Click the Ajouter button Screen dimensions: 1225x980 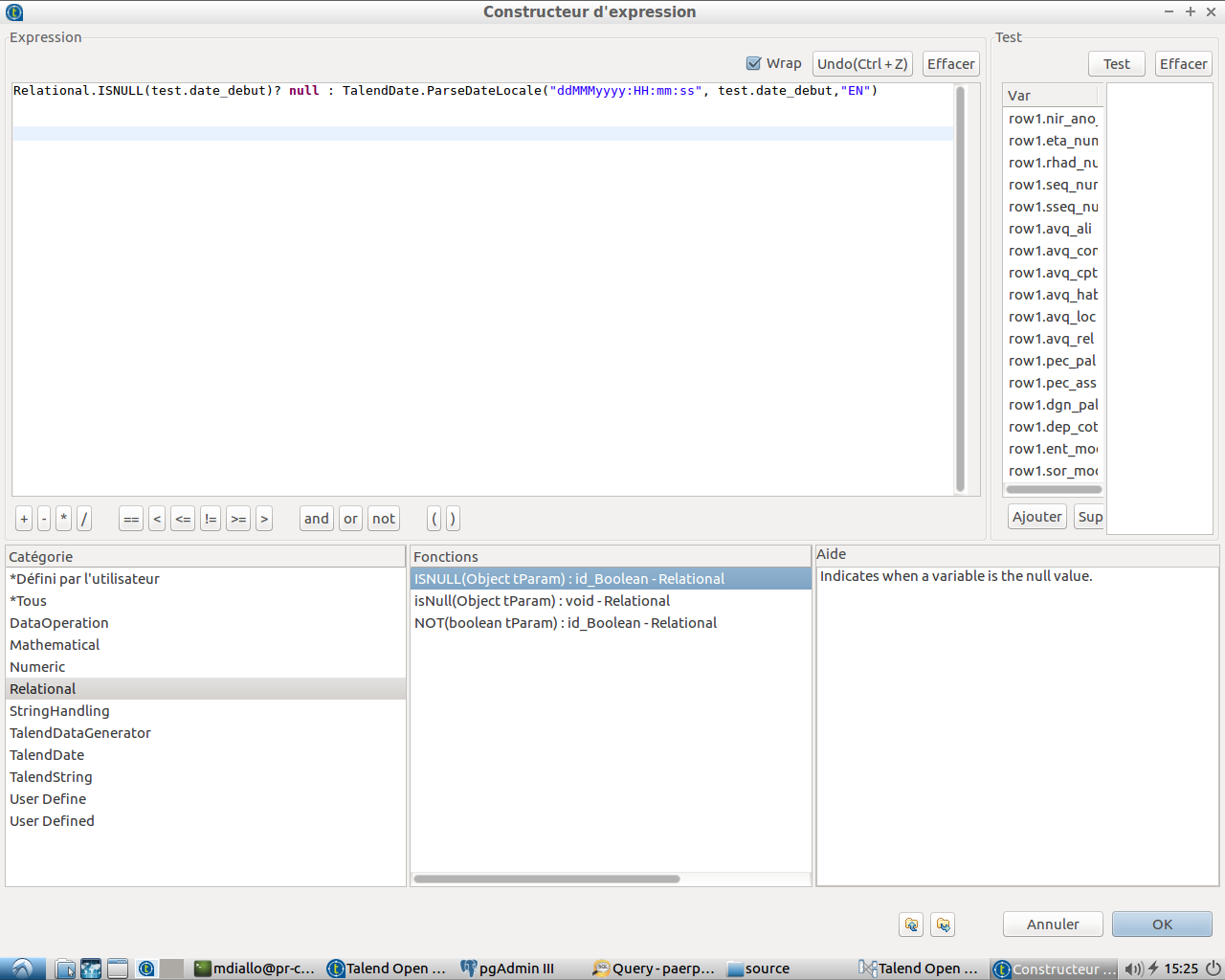tap(1037, 517)
